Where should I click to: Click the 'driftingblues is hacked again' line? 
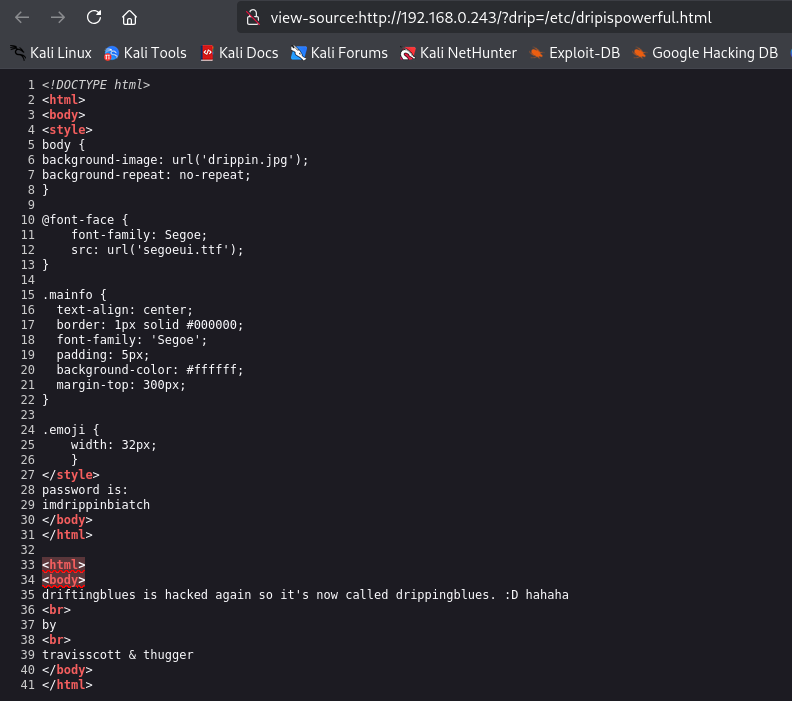pyautogui.click(x=305, y=595)
